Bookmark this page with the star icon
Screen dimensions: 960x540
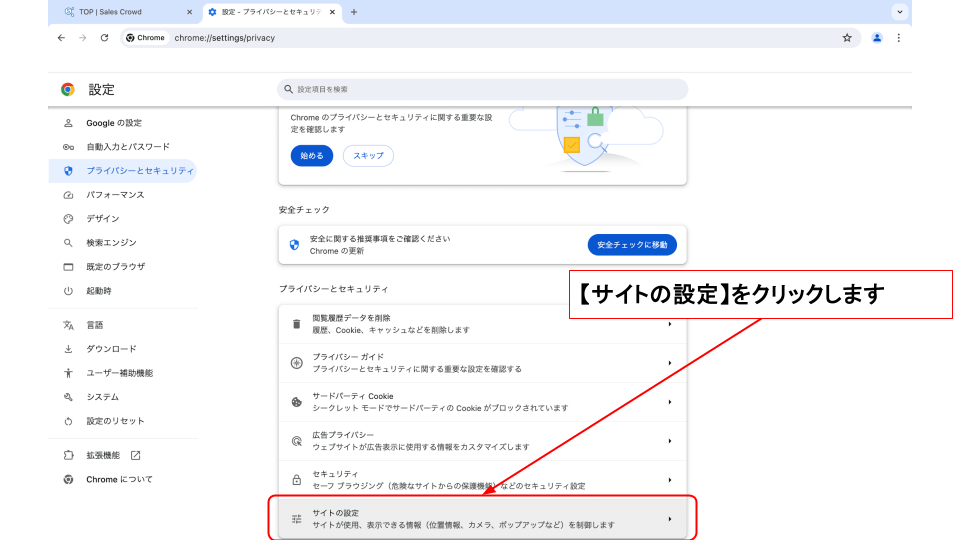click(847, 38)
